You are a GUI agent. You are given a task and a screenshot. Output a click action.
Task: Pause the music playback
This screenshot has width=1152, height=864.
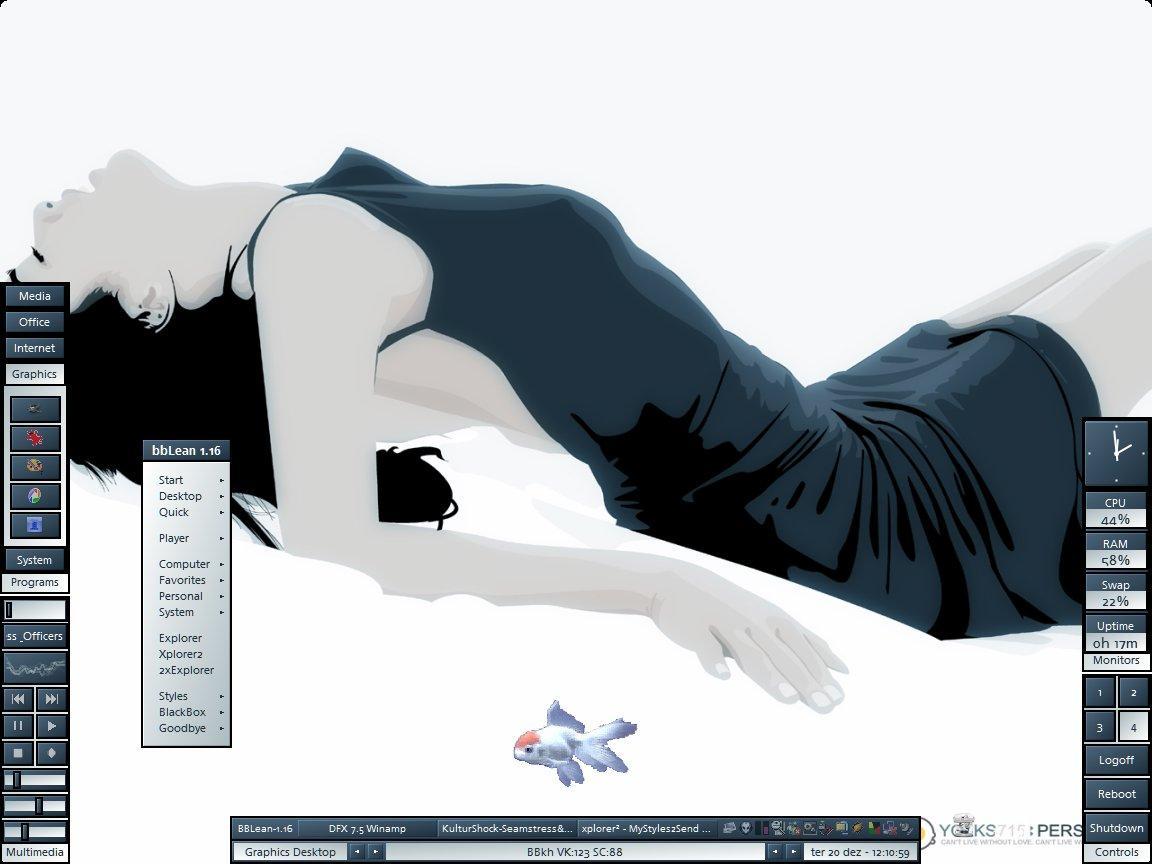[18, 726]
